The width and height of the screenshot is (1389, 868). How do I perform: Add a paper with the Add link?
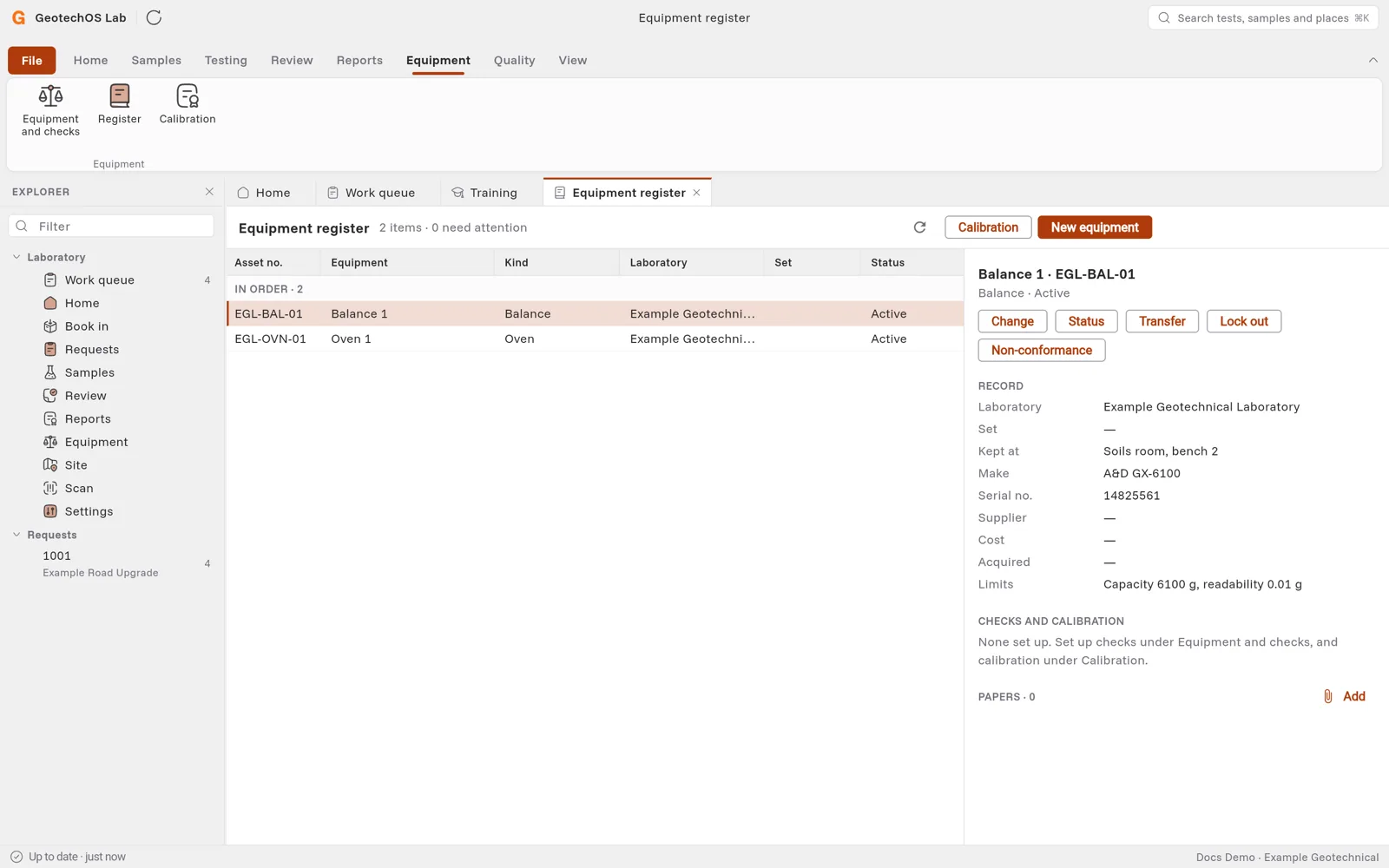1344,696
